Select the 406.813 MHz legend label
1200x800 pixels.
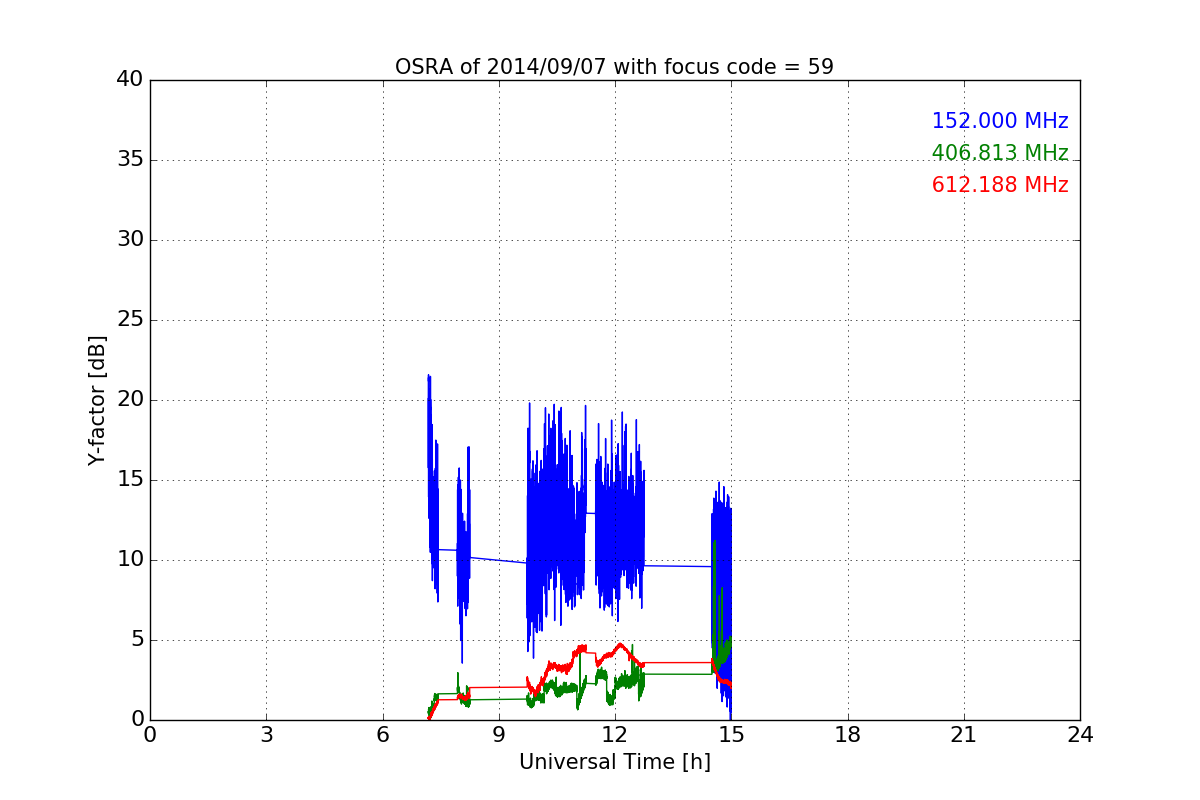1000,153
